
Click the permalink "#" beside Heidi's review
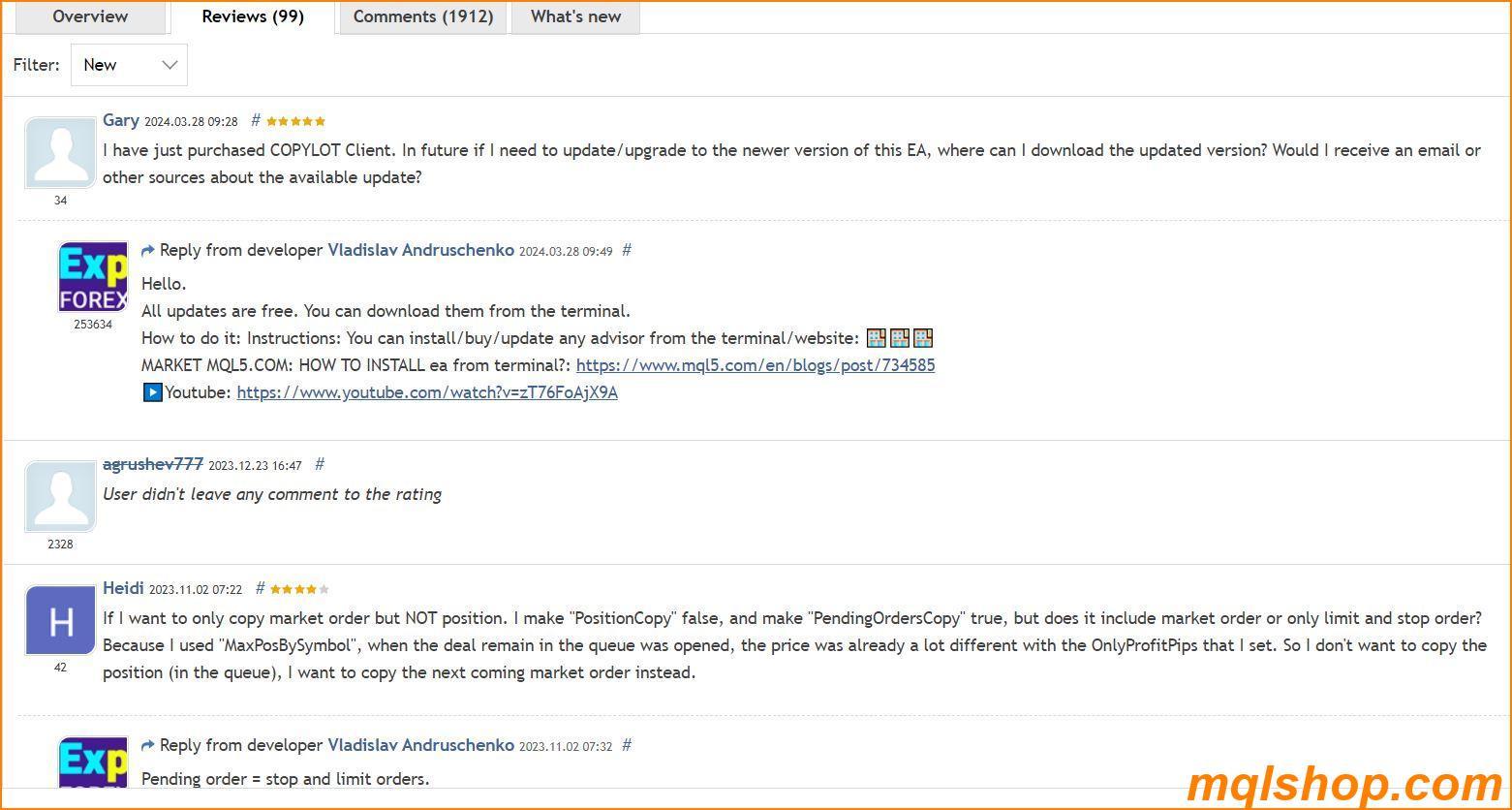pos(260,588)
